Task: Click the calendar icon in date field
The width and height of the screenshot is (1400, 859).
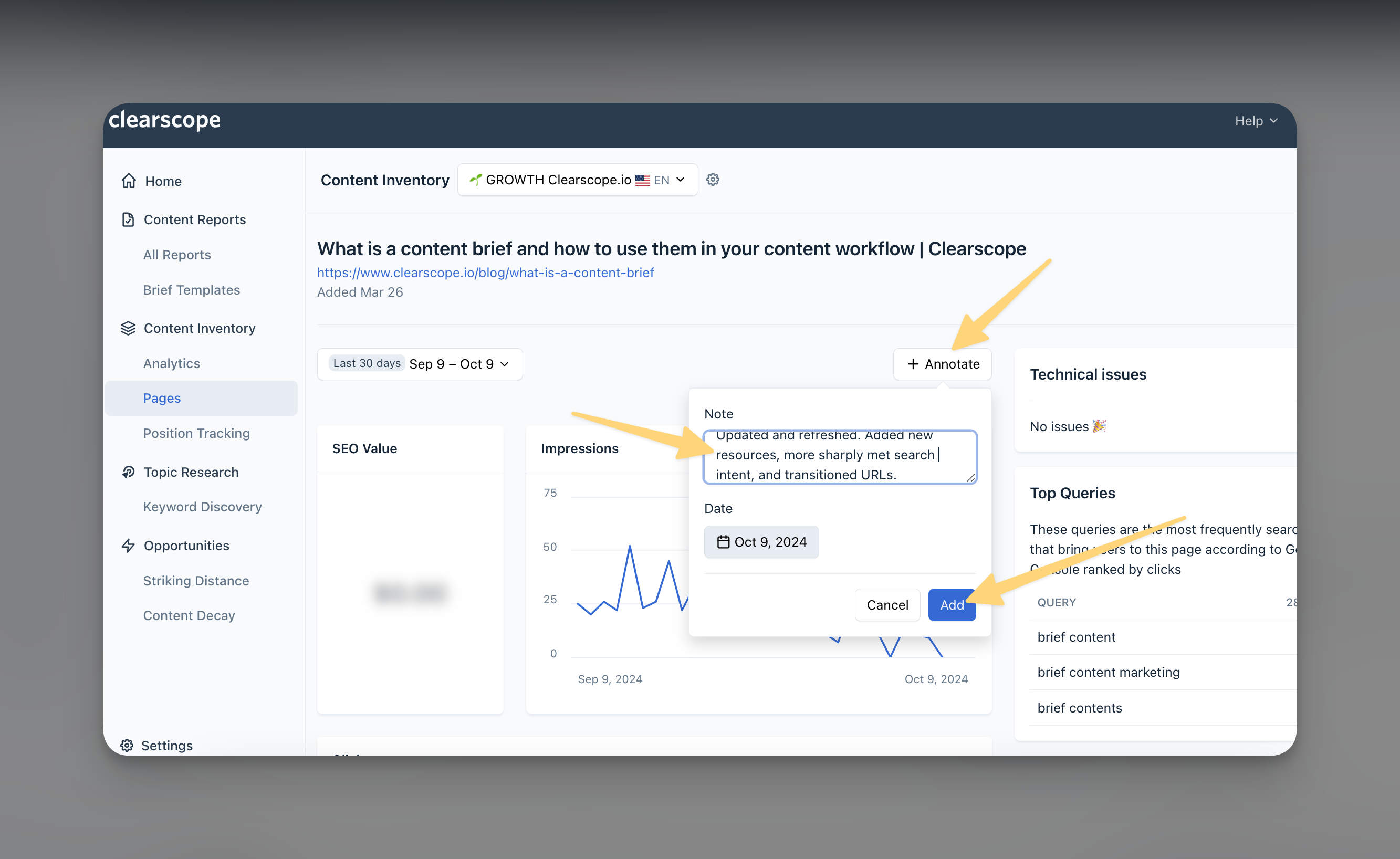Action: pos(723,541)
